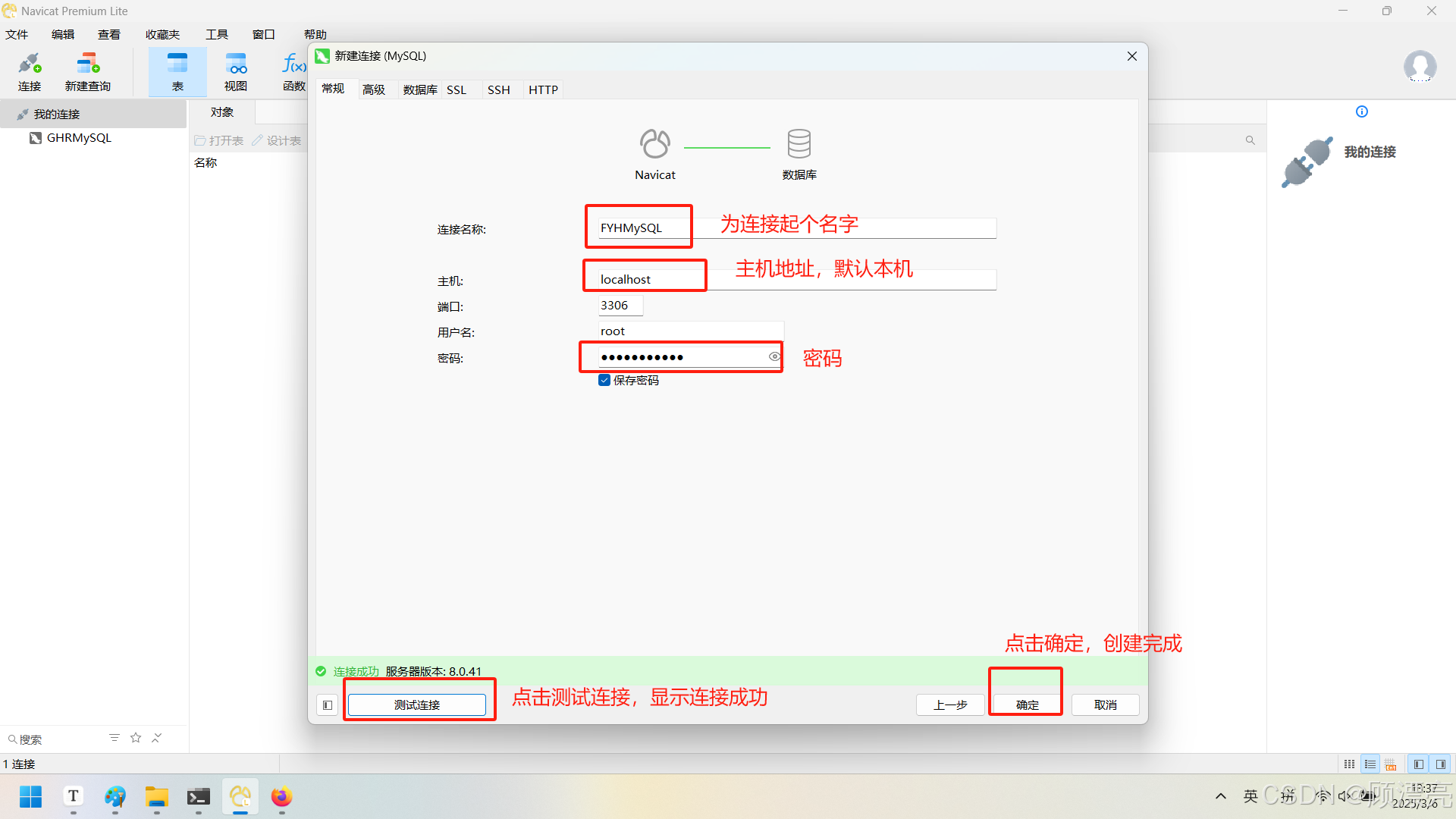Click the user avatar icon
This screenshot has height=819, width=1456.
pos(1420,66)
